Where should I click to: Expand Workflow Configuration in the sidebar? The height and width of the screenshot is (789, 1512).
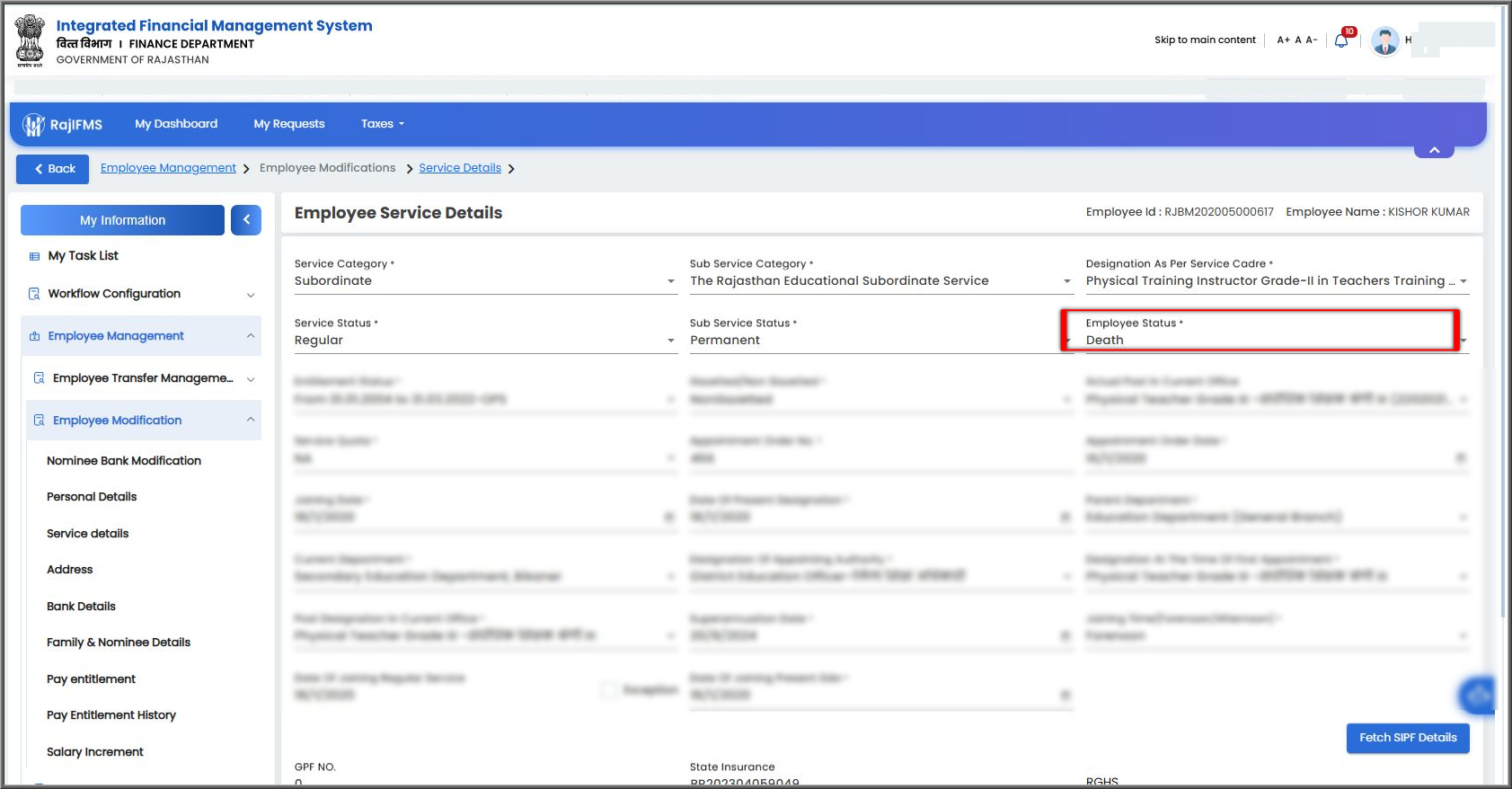pyautogui.click(x=141, y=294)
